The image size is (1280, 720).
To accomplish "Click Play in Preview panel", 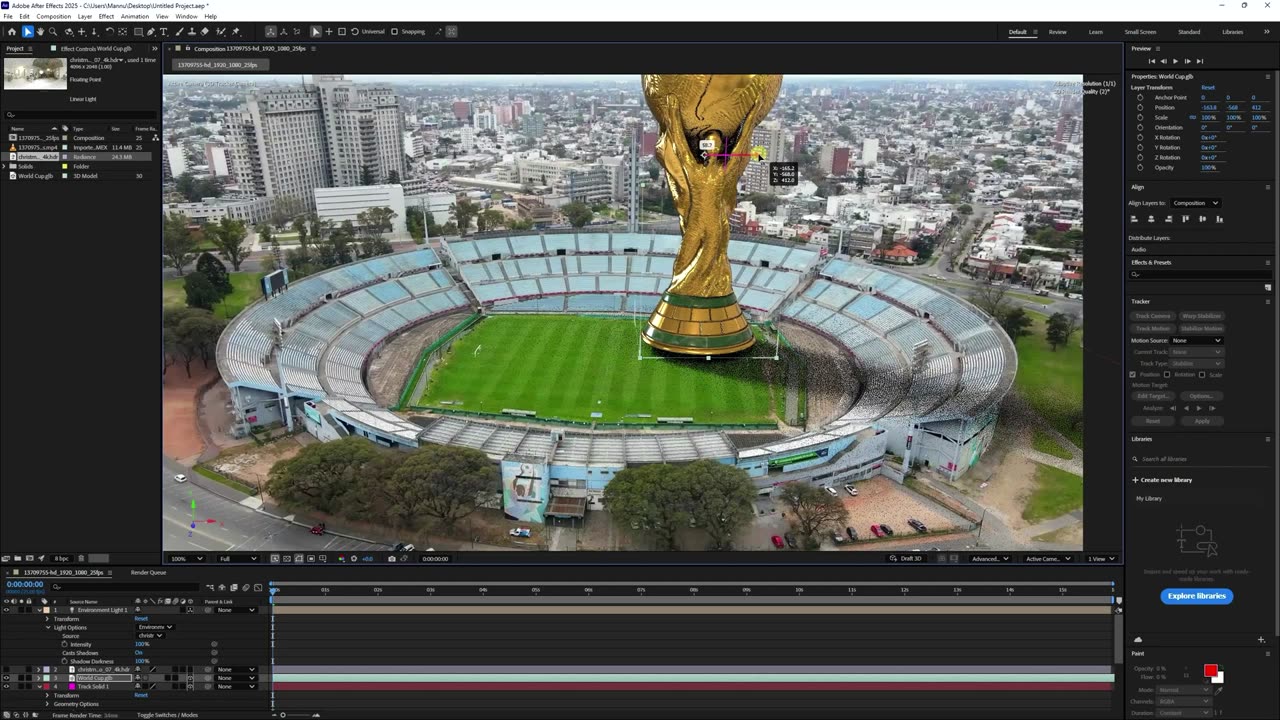I will coord(1175,61).
